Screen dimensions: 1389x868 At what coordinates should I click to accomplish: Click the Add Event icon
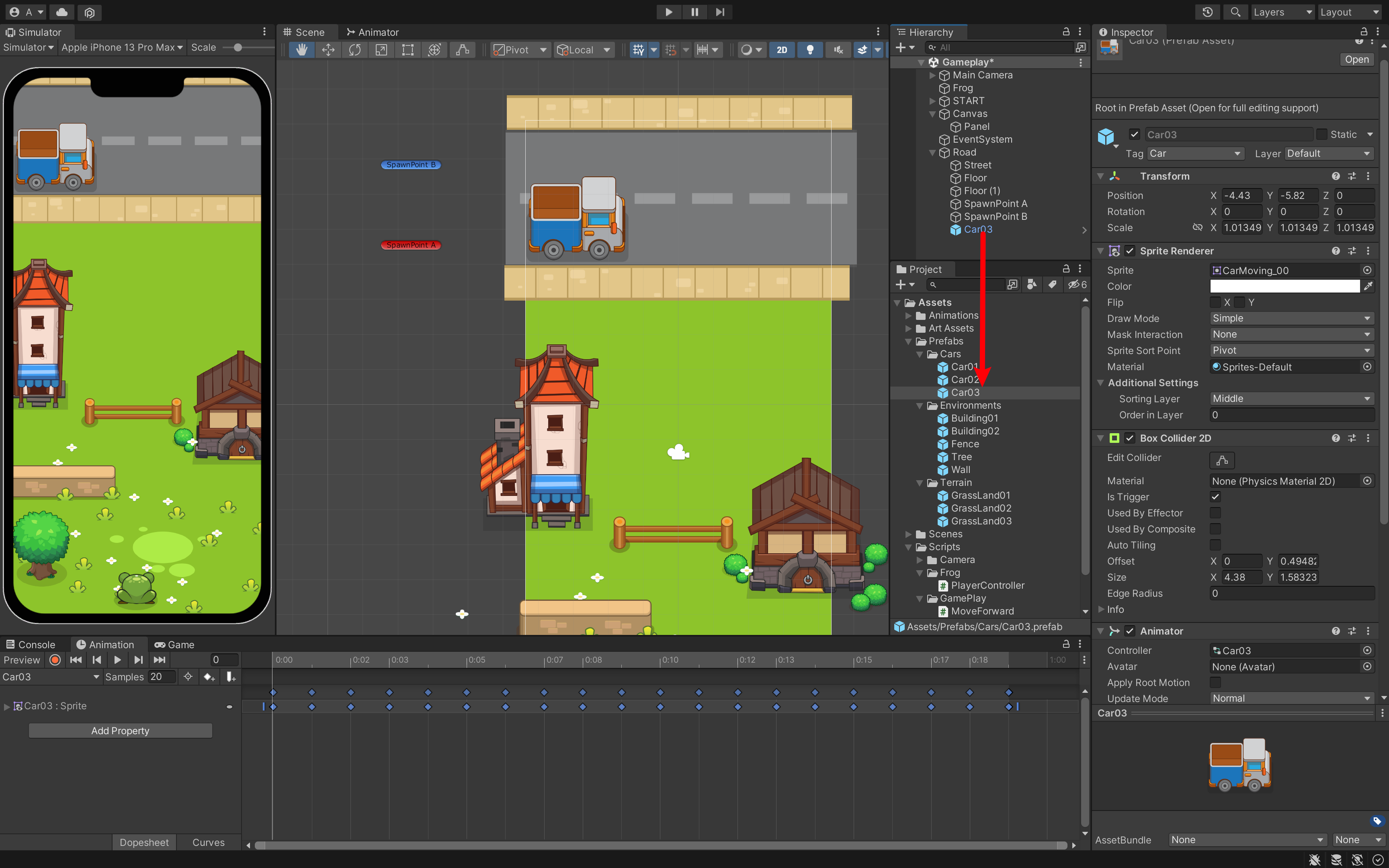click(x=231, y=677)
